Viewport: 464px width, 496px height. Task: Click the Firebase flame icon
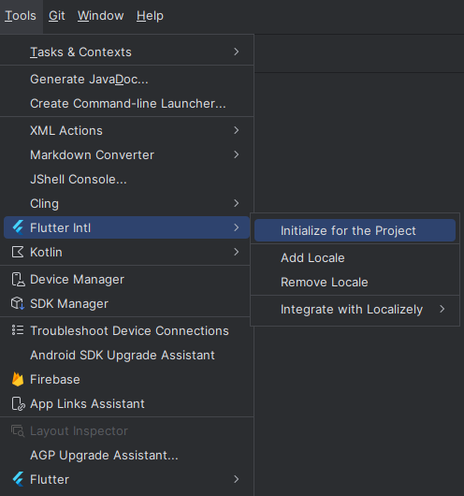(18, 379)
